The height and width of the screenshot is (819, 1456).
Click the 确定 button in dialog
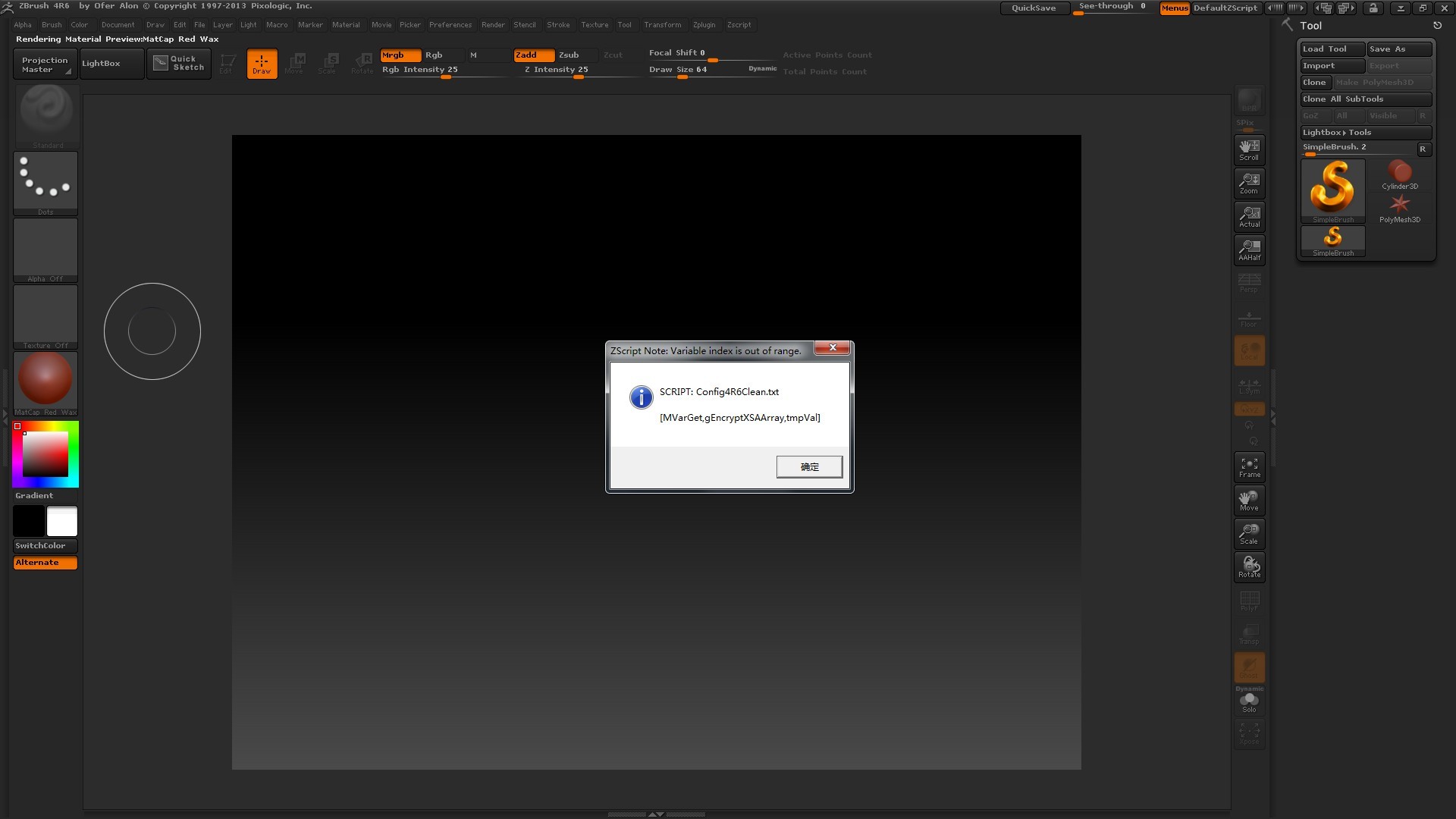809,467
